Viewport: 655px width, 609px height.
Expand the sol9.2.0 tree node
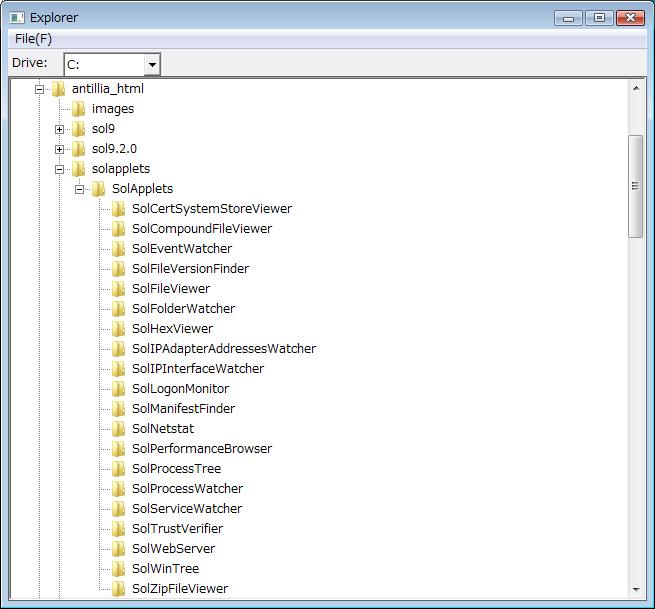[x=59, y=150]
